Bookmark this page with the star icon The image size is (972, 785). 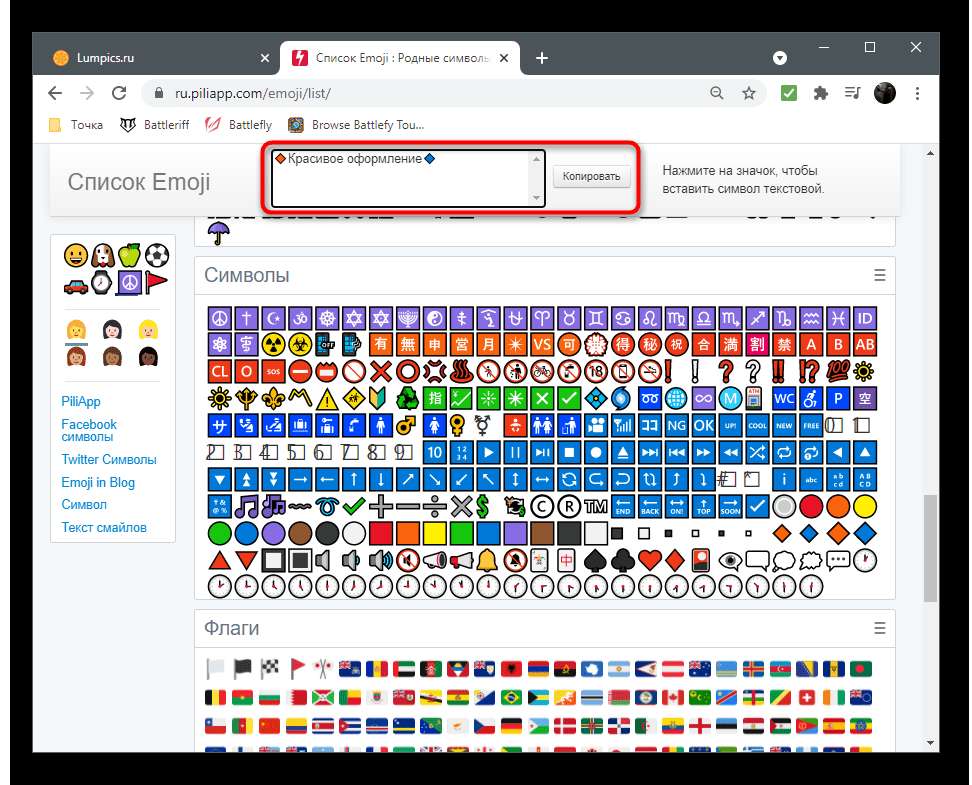coord(749,93)
